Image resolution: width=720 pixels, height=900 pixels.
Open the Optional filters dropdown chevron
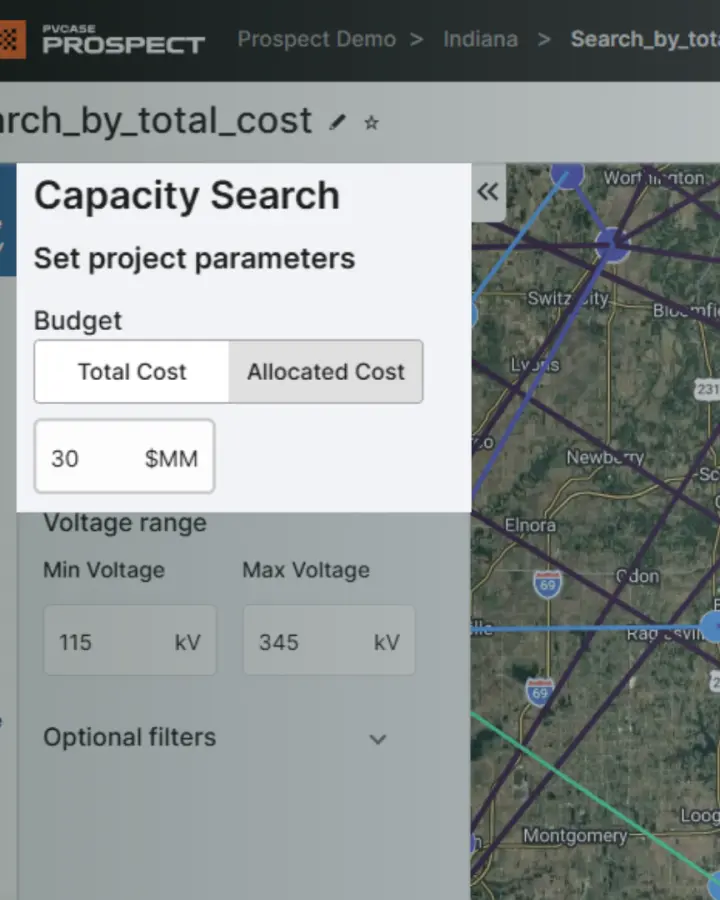pos(378,739)
